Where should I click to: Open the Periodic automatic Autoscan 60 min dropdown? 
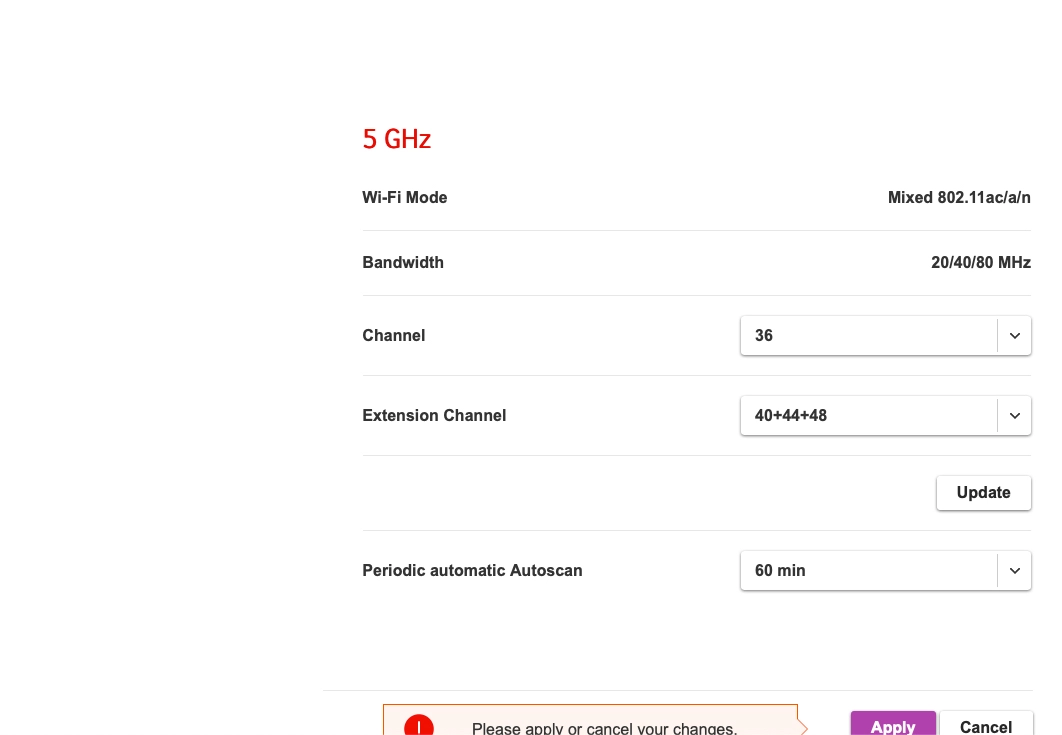click(868, 571)
